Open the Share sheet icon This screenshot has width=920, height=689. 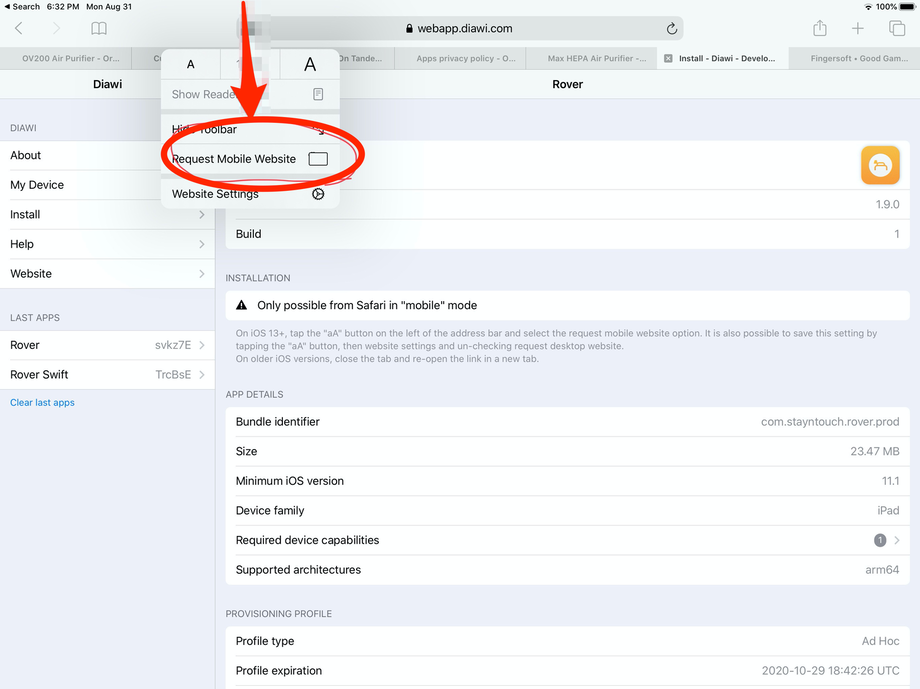(x=820, y=28)
